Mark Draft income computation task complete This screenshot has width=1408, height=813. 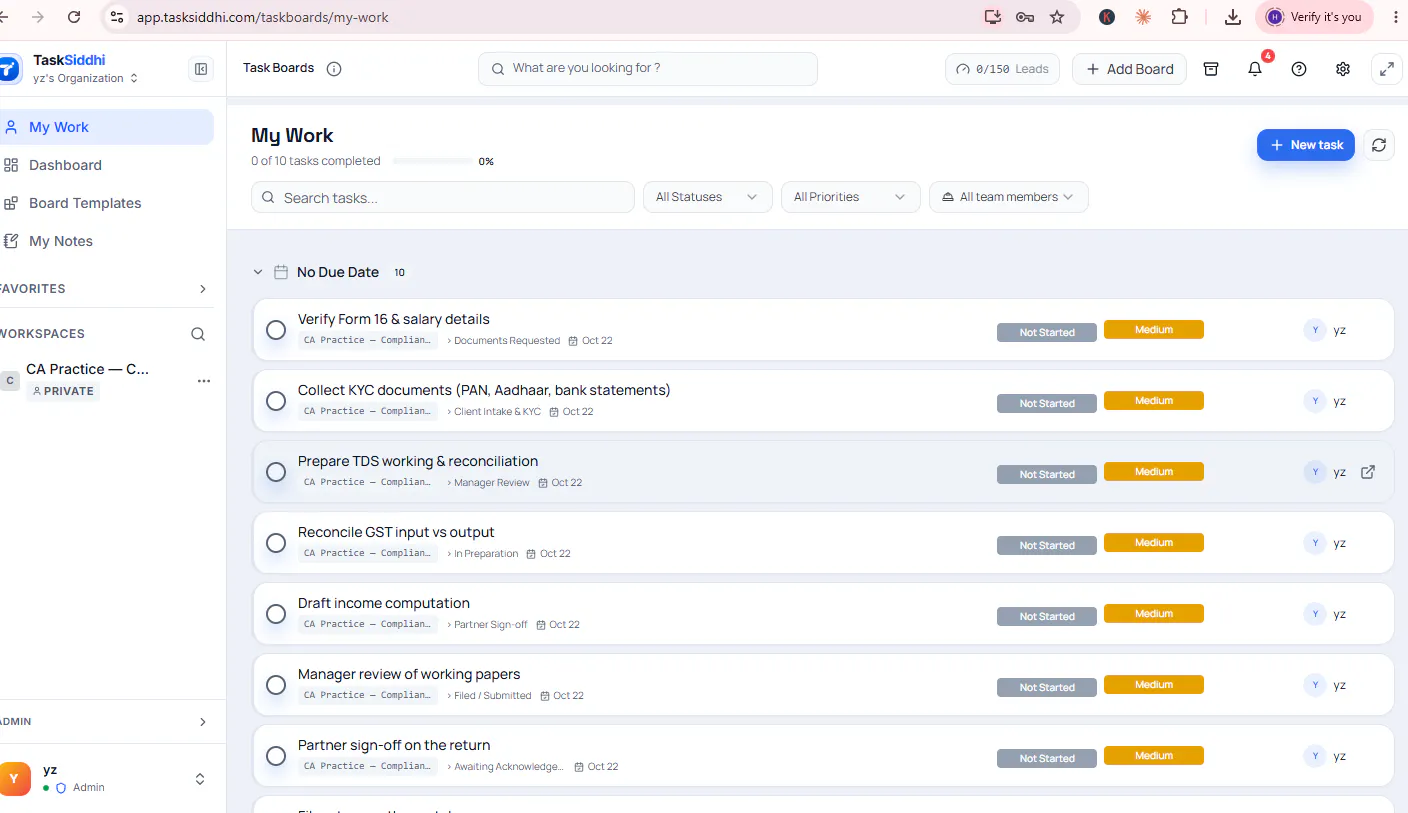point(276,614)
